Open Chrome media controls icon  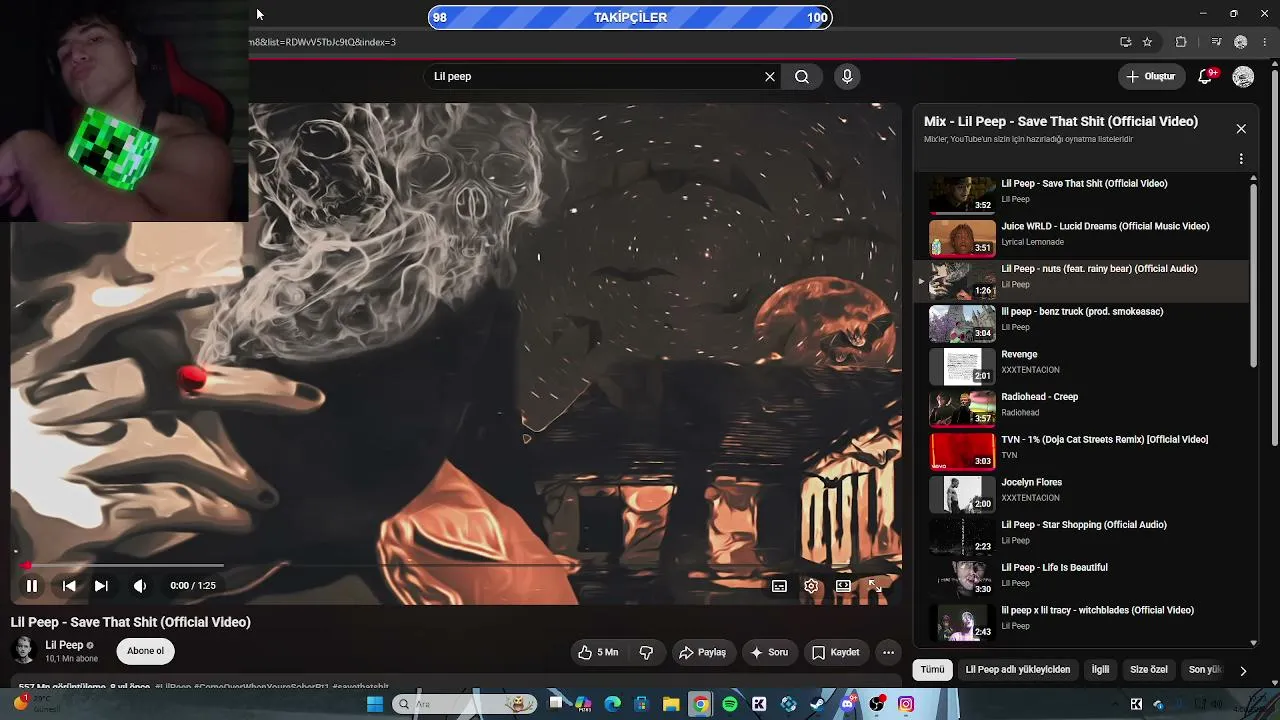[x=1216, y=42]
